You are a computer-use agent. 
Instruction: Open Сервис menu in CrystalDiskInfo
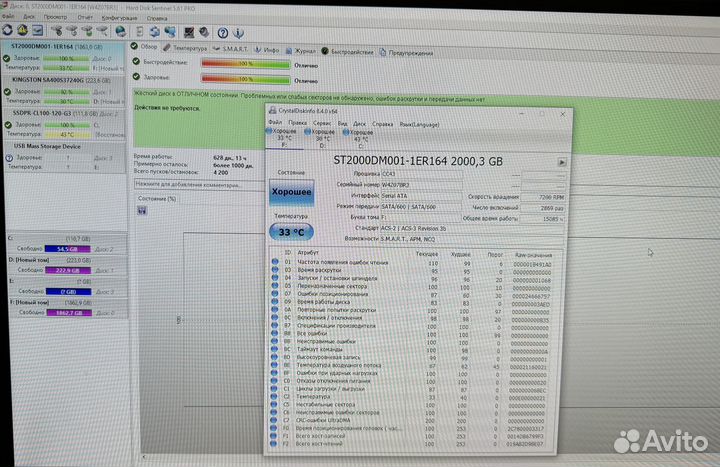click(322, 123)
